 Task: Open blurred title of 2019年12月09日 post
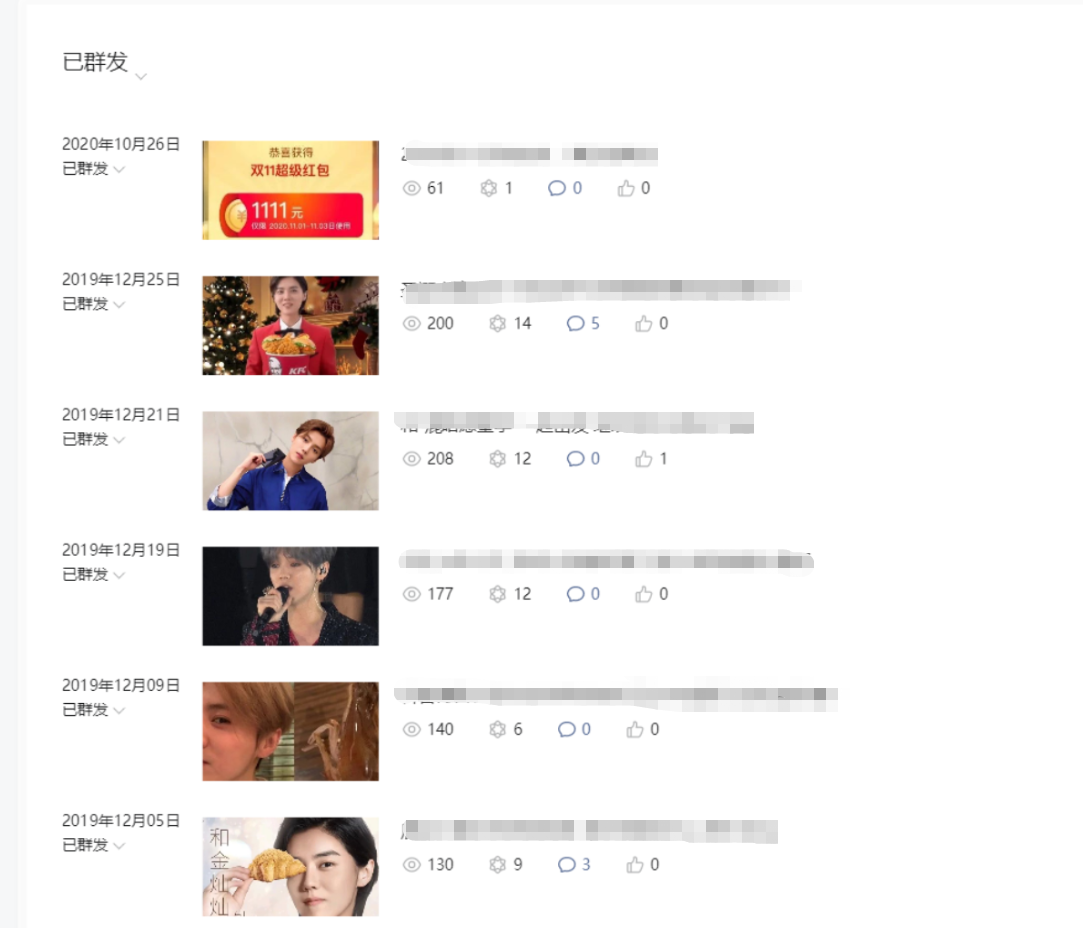tap(616, 697)
